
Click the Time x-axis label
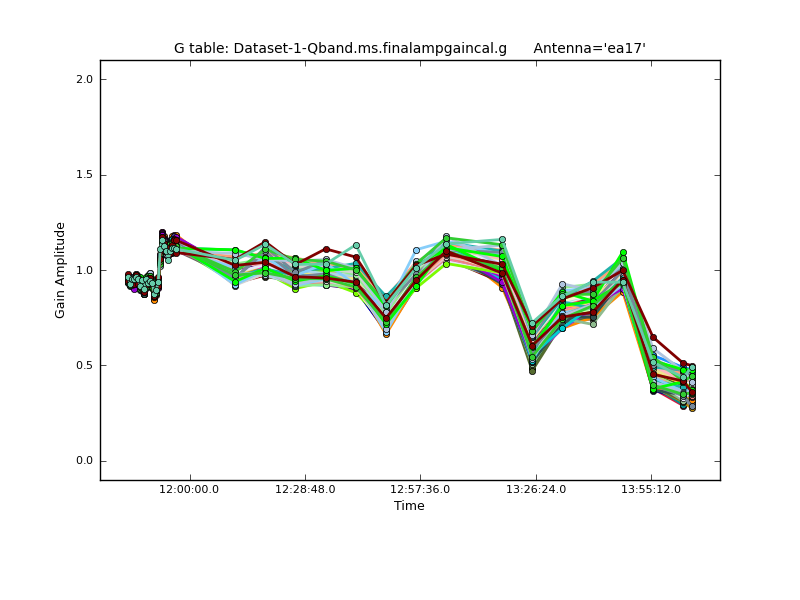pyautogui.click(x=409, y=506)
